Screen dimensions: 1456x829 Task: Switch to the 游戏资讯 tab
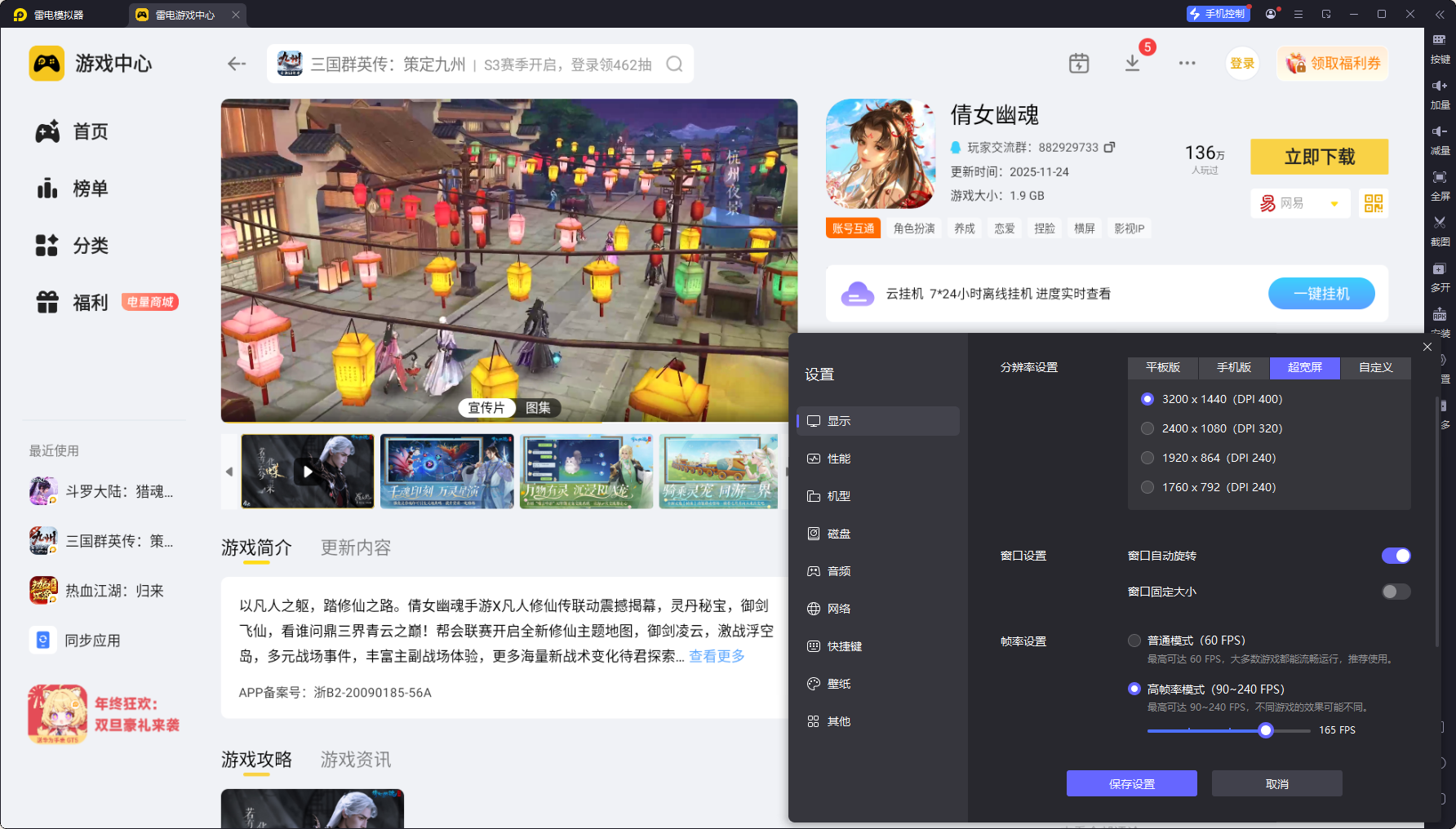pyautogui.click(x=356, y=760)
